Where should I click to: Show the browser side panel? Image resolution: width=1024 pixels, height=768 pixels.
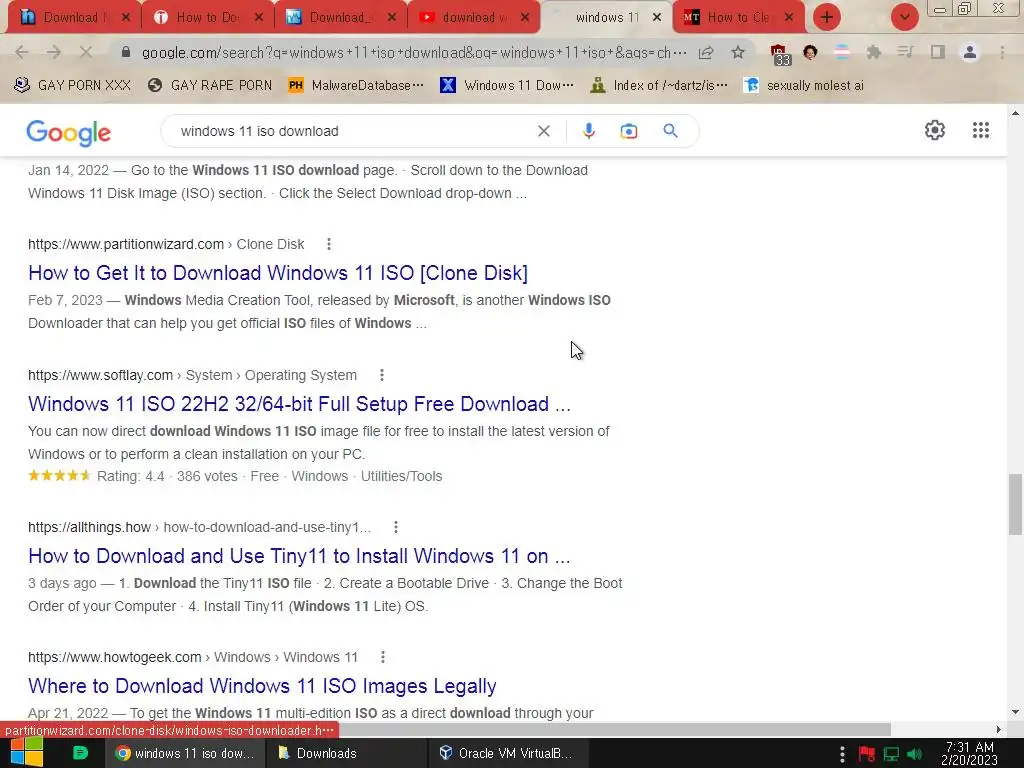pos(938,52)
